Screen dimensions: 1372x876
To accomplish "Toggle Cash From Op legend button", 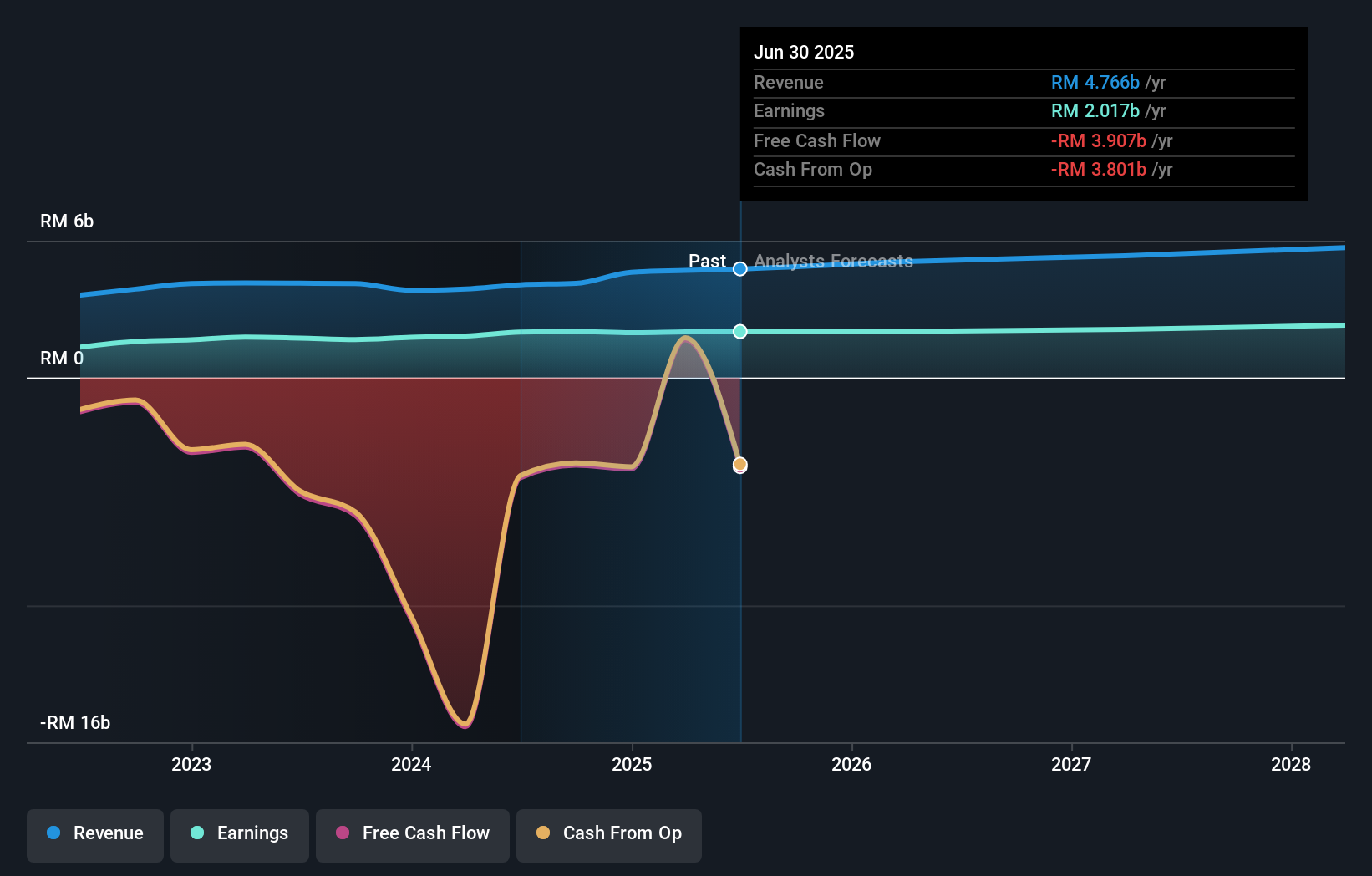I will click(609, 835).
